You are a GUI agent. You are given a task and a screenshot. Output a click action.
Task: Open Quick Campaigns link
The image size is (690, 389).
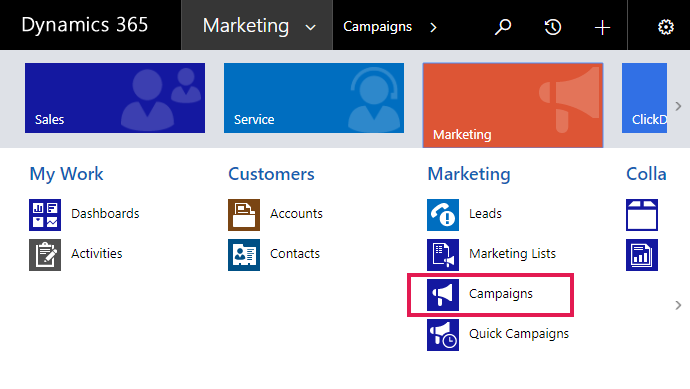(519, 334)
